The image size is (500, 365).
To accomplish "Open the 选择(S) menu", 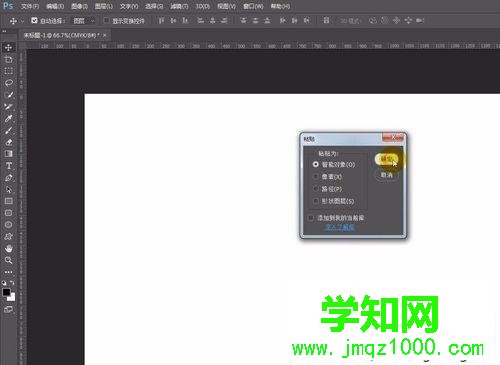I will pyautogui.click(x=154, y=6).
